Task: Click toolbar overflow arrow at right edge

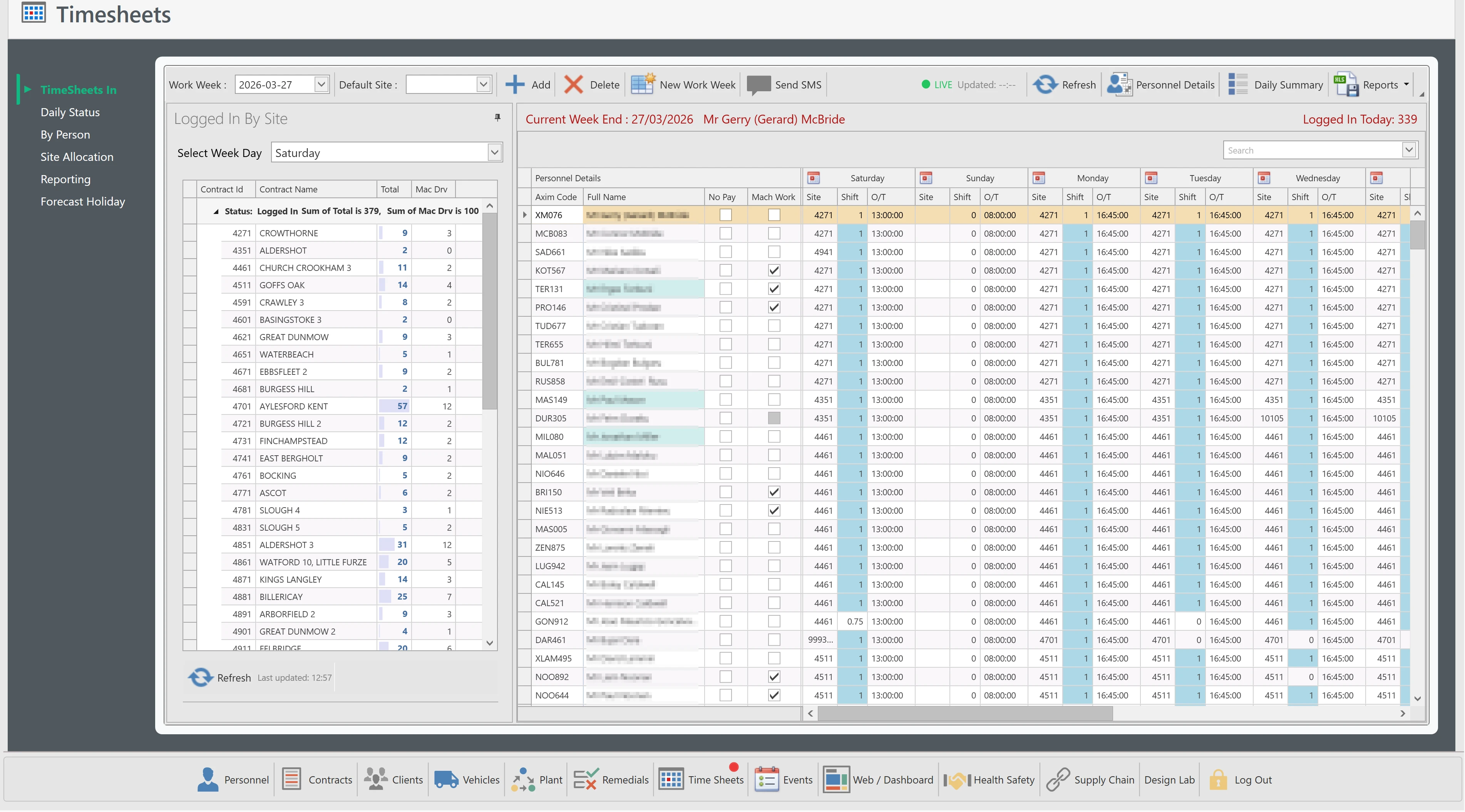Action: point(1422,94)
